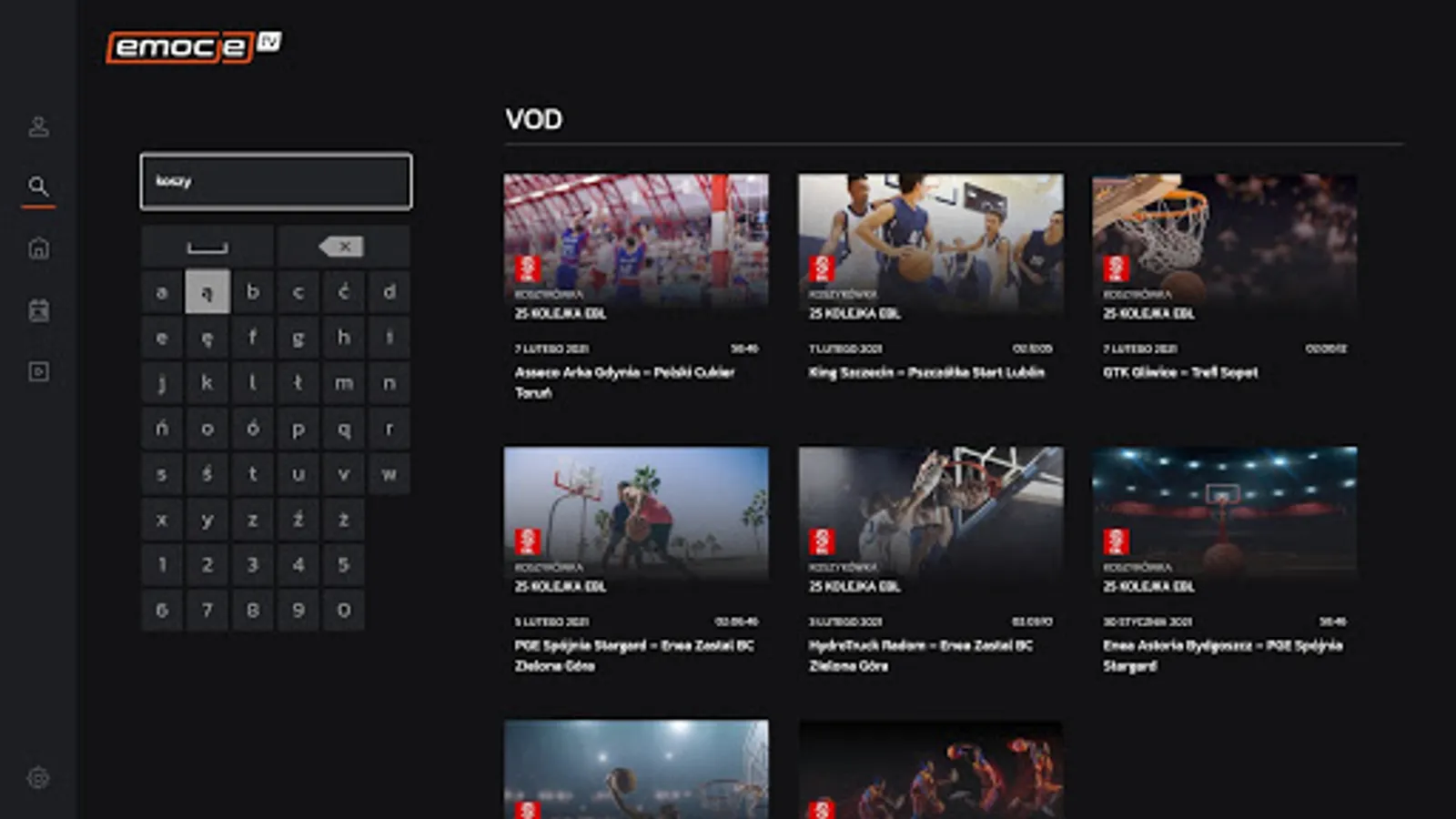The width and height of the screenshot is (1456, 819).
Task: Tap the 'ę' key with ogonek
Action: (207, 338)
